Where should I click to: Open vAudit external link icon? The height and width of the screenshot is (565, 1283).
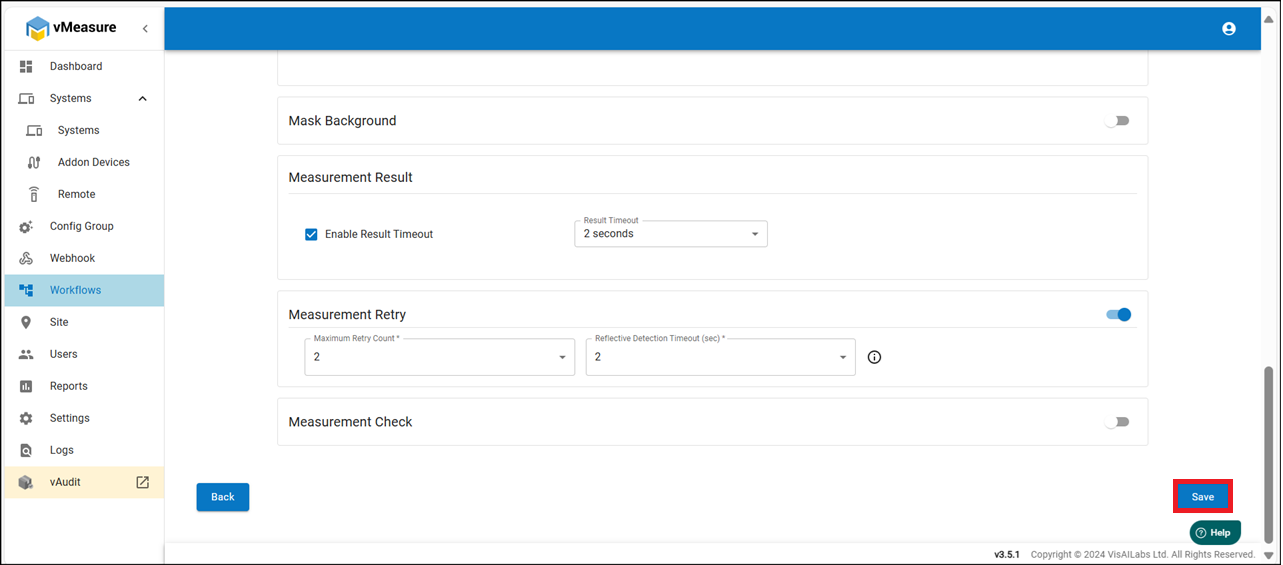[x=142, y=482]
